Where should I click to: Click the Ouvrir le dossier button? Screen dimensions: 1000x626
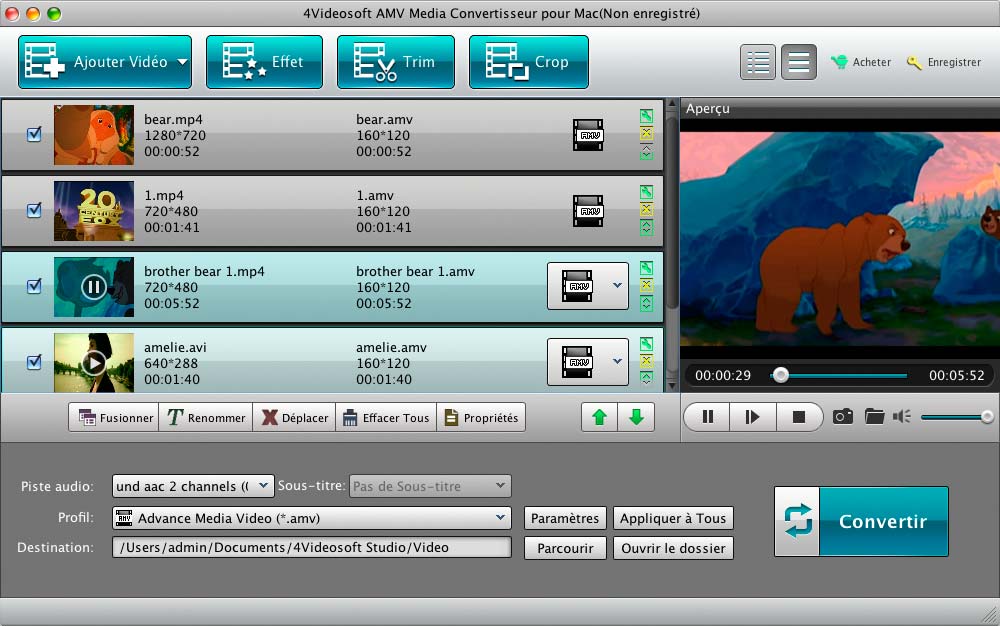click(673, 548)
